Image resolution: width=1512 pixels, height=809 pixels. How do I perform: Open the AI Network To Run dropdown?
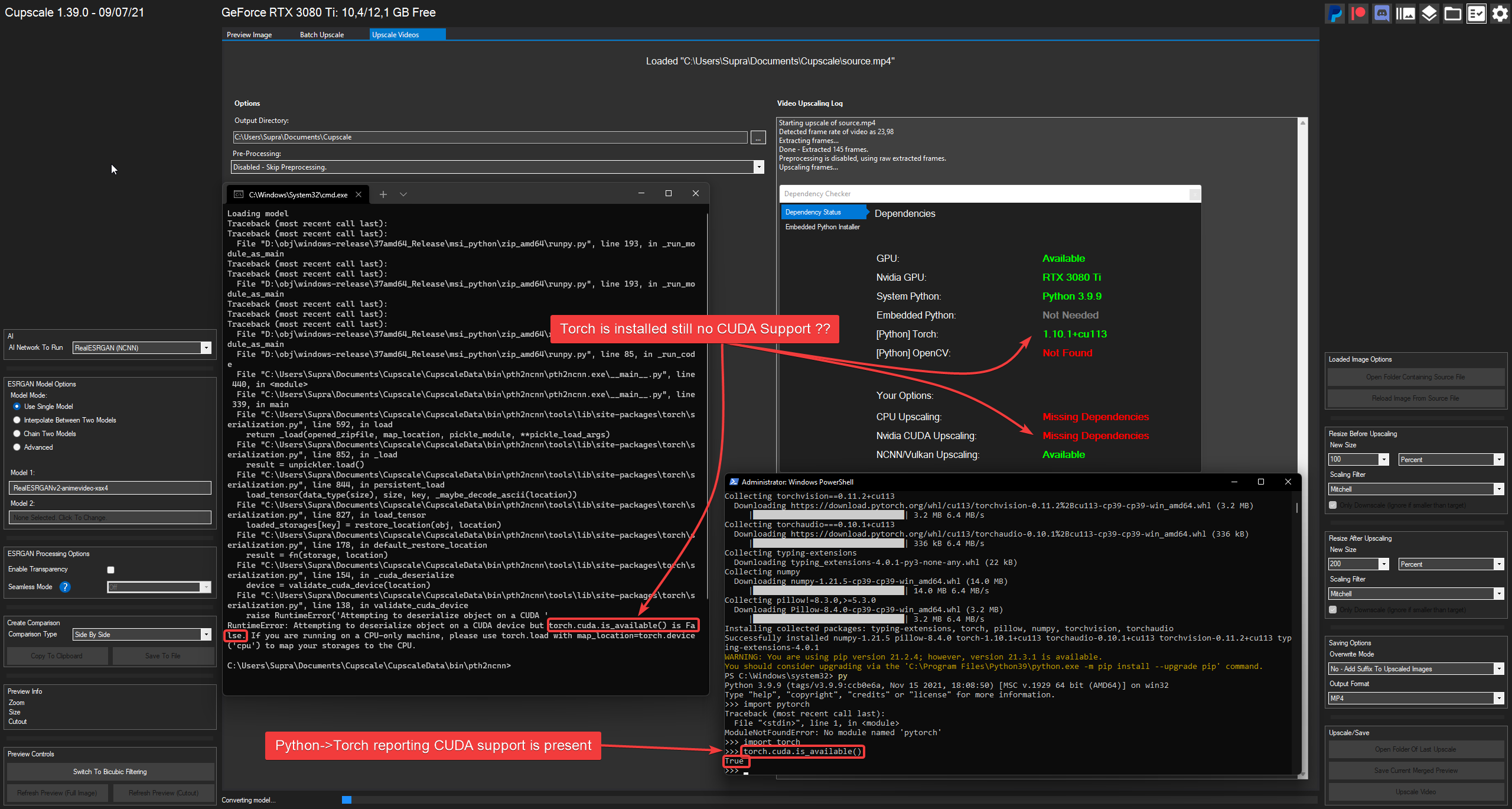click(207, 347)
